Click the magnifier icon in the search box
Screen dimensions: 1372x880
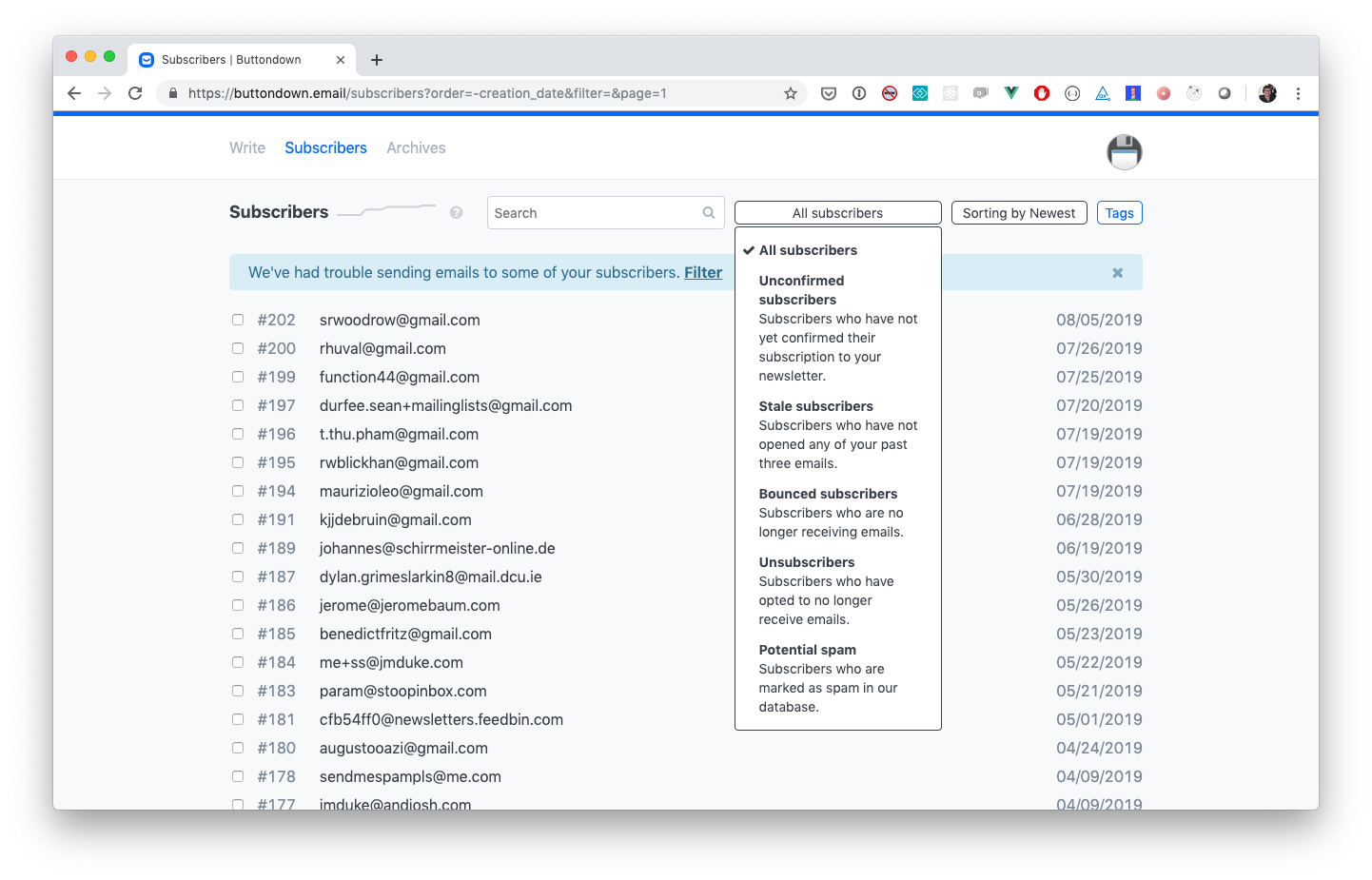tap(709, 213)
